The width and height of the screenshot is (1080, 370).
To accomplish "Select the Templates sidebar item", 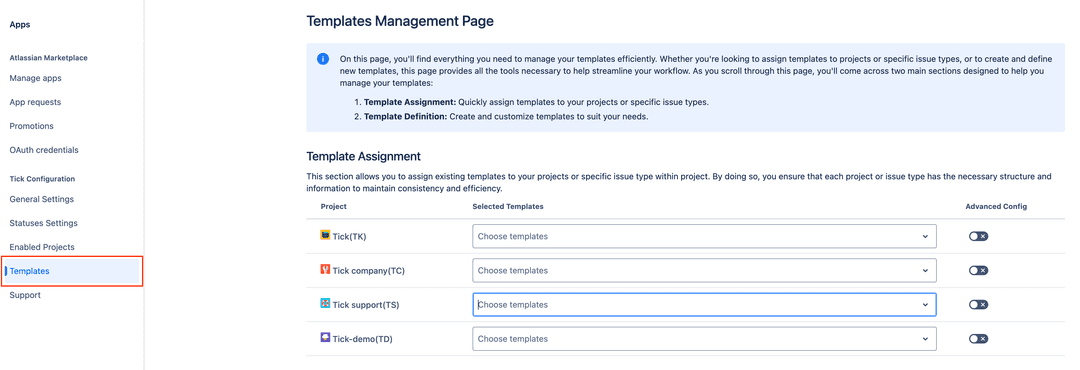I will [x=72, y=271].
